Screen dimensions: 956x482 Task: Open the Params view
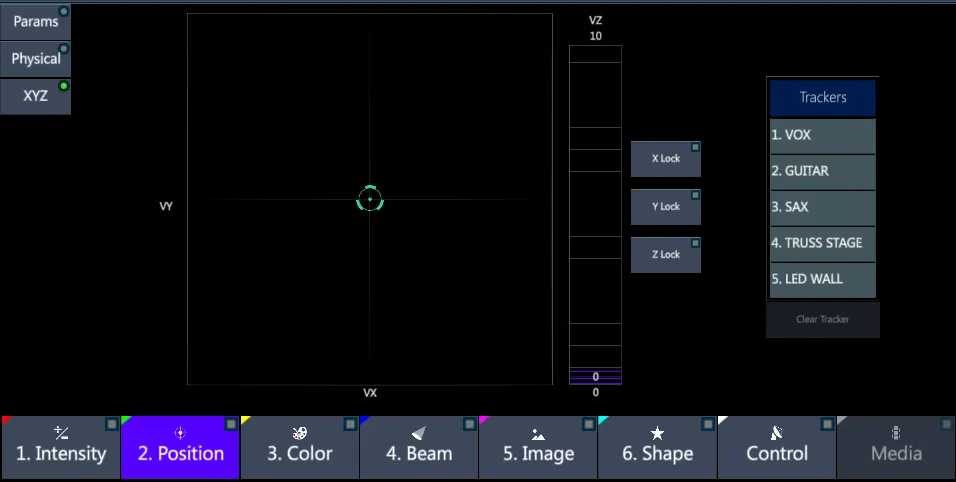(35, 21)
